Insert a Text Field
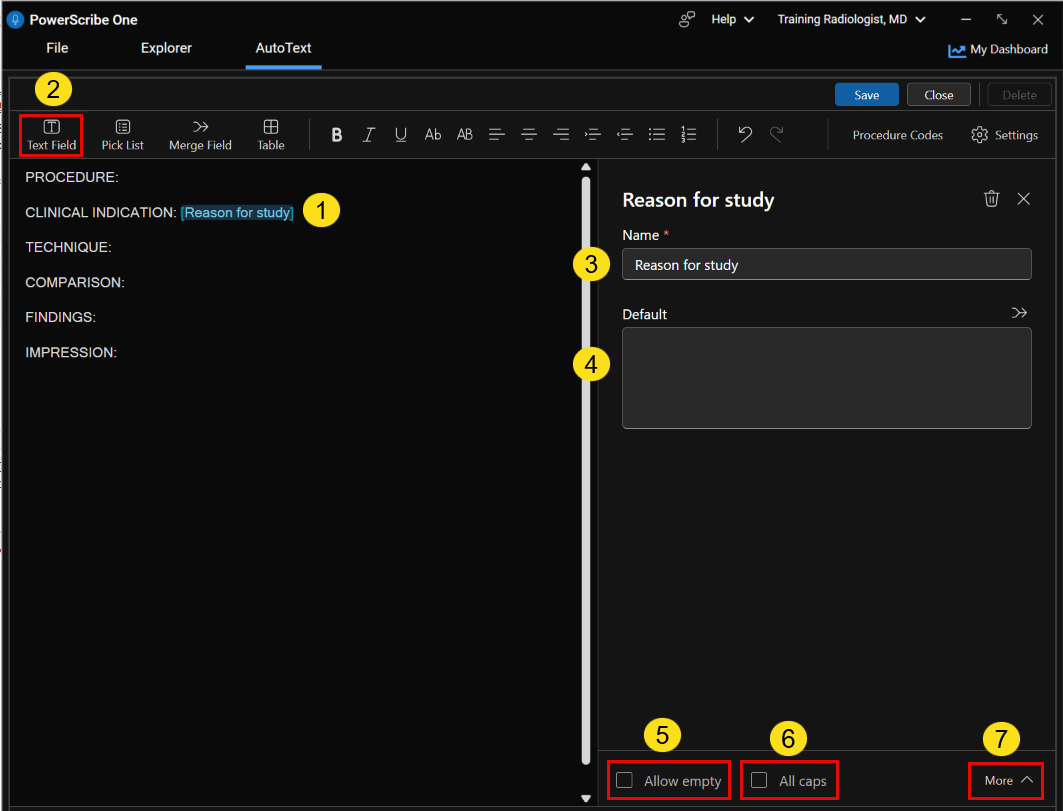Screen dimensions: 1063x811 pyautogui.click(x=52, y=135)
